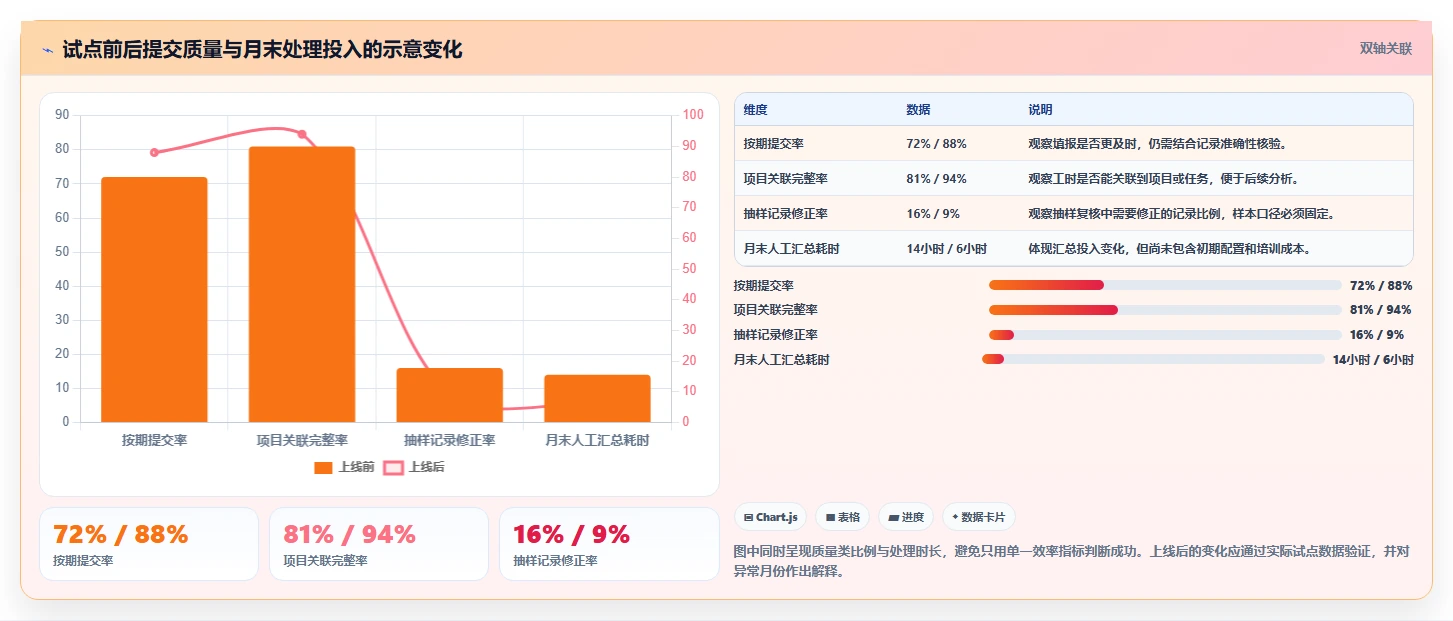
Task: Click the orange bar for 项目关联完整率
Action: coord(302,284)
